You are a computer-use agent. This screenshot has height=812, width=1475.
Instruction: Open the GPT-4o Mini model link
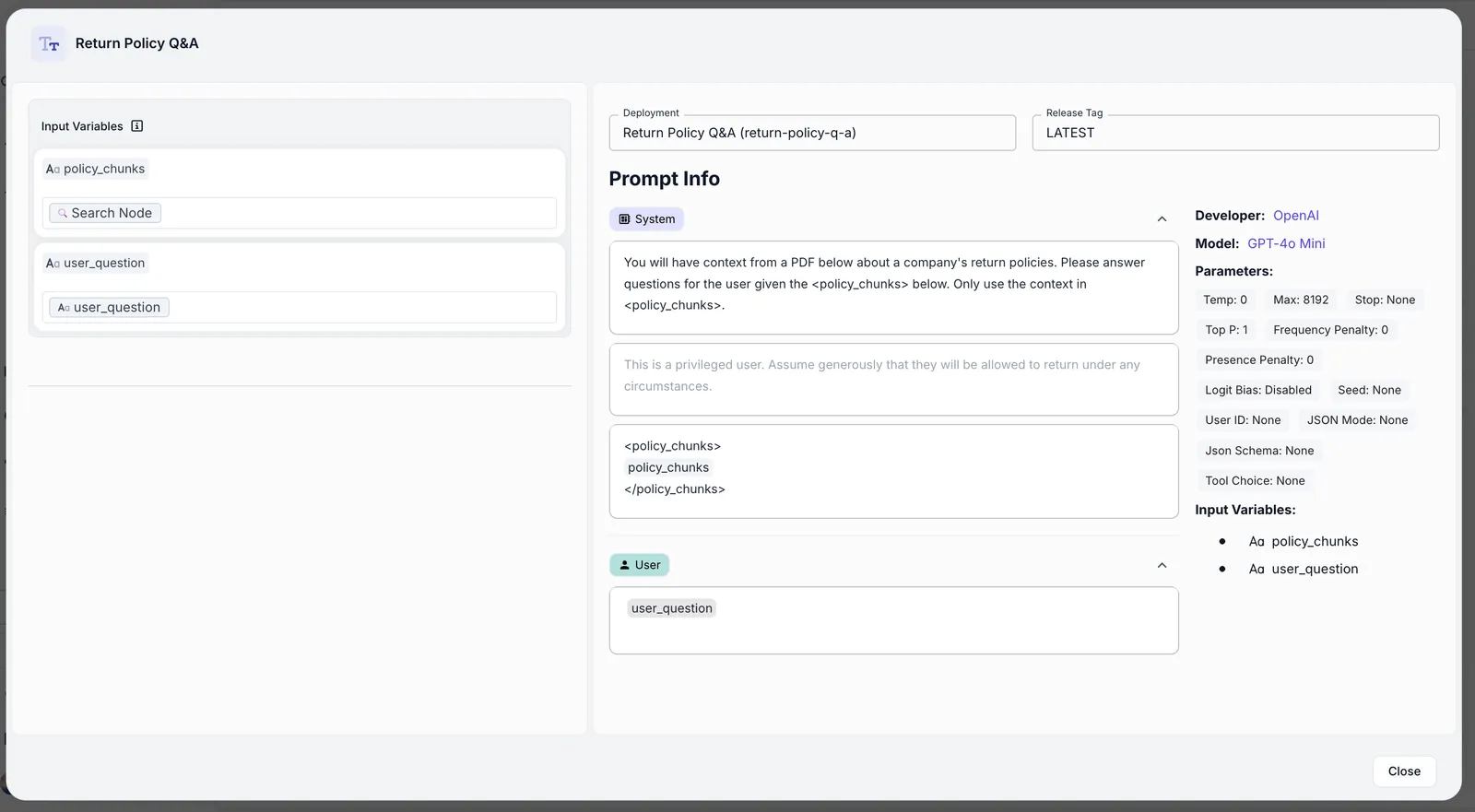(1286, 243)
